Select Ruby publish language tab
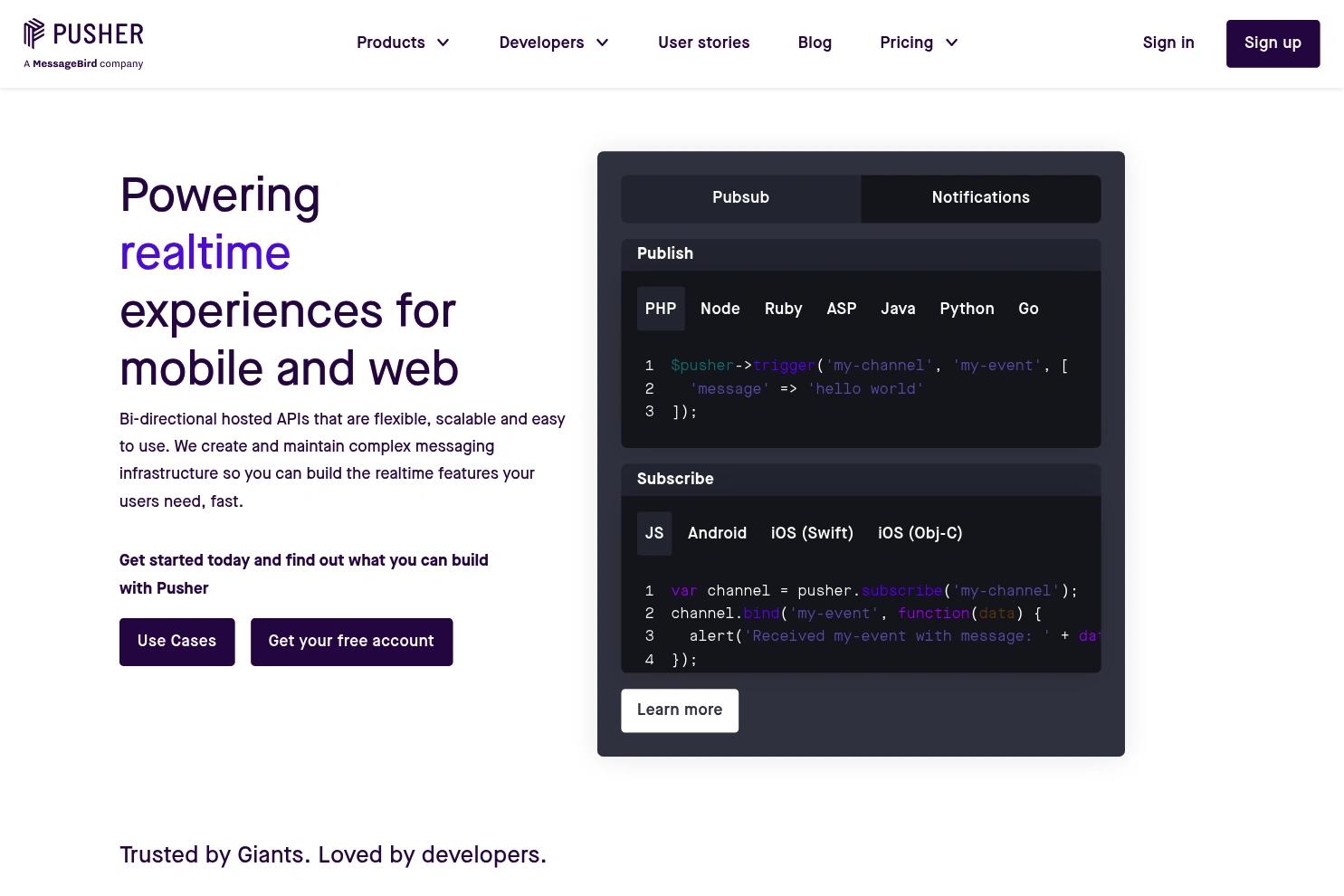The width and height of the screenshot is (1344, 896). pos(784,309)
